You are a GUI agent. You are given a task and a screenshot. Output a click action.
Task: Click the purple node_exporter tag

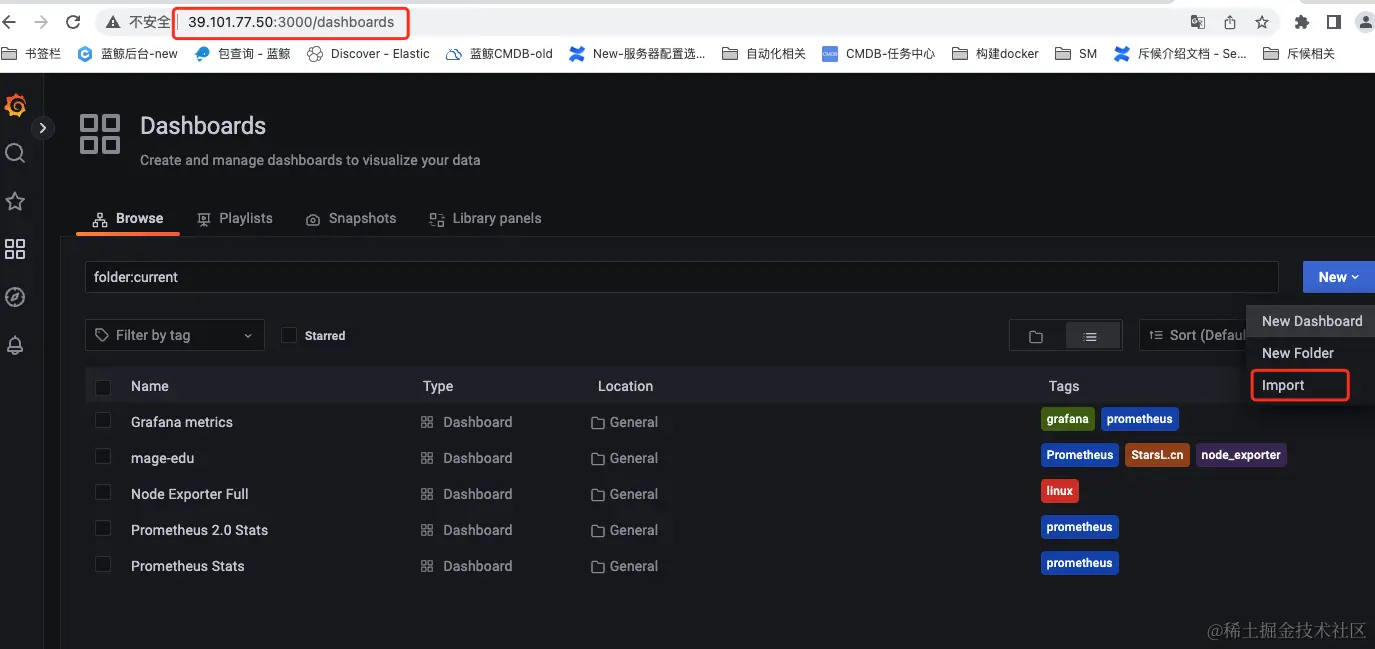click(1241, 455)
